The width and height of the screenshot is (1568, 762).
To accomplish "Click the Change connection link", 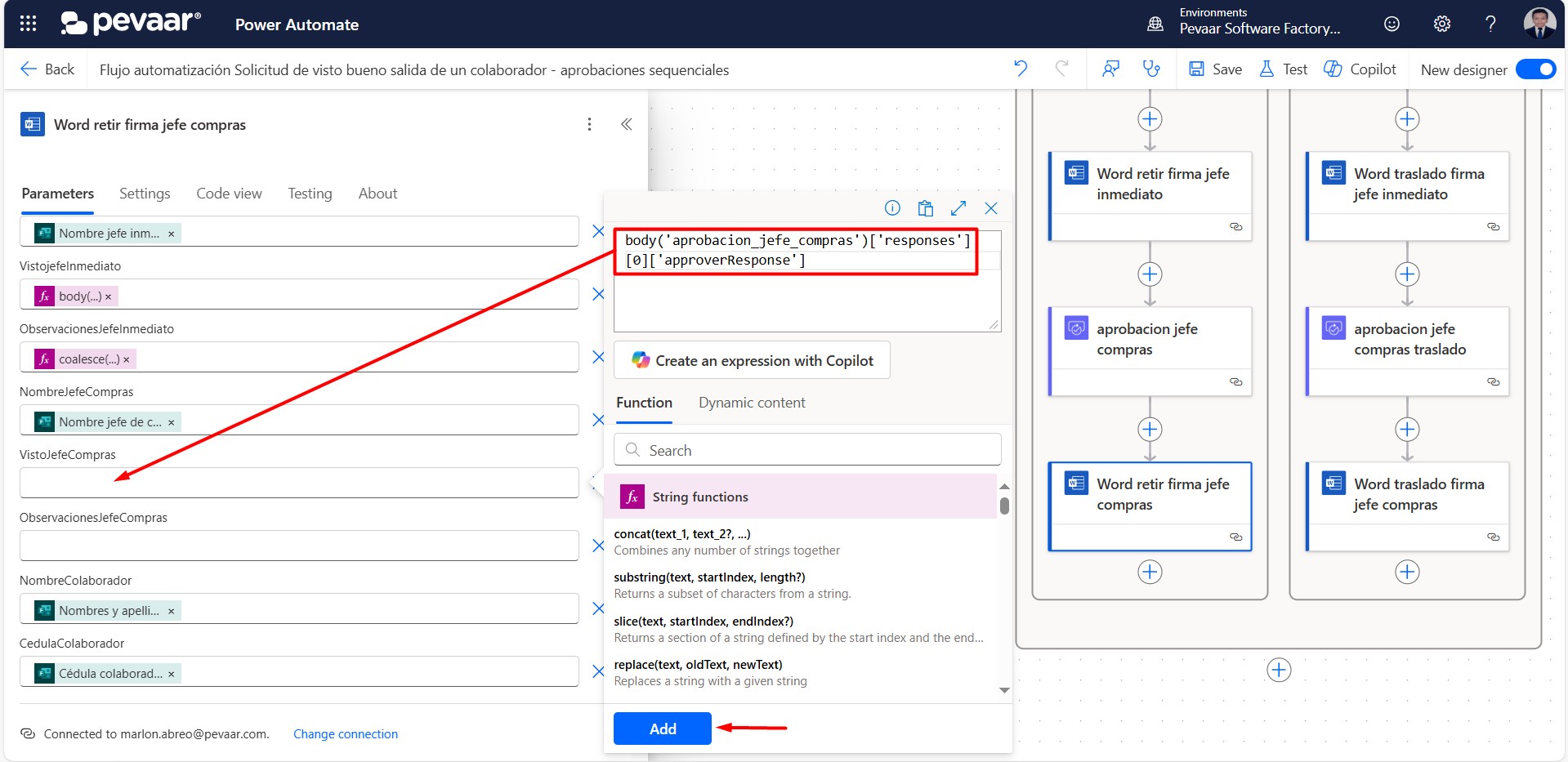I will point(346,734).
